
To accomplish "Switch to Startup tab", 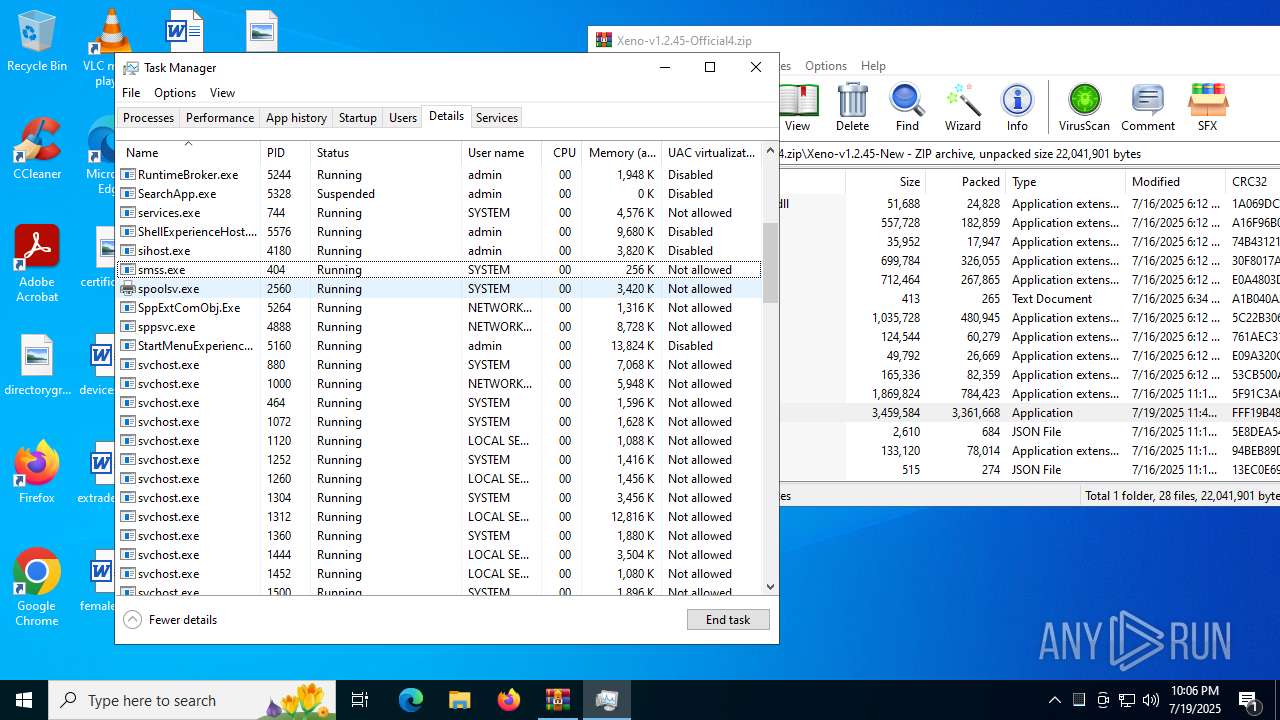I will (x=357, y=118).
